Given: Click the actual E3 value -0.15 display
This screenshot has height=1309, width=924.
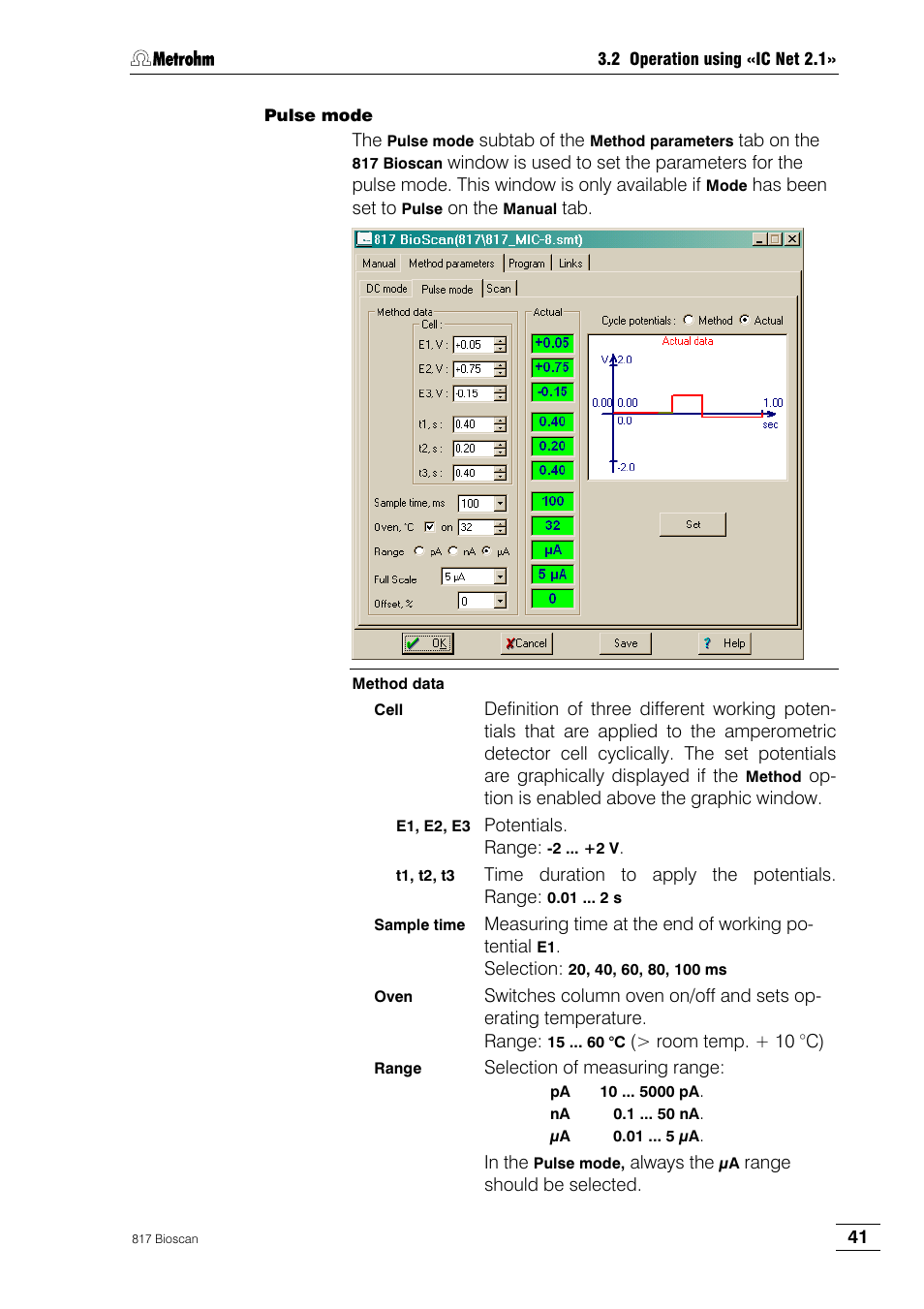Looking at the screenshot, I should 552,391.
